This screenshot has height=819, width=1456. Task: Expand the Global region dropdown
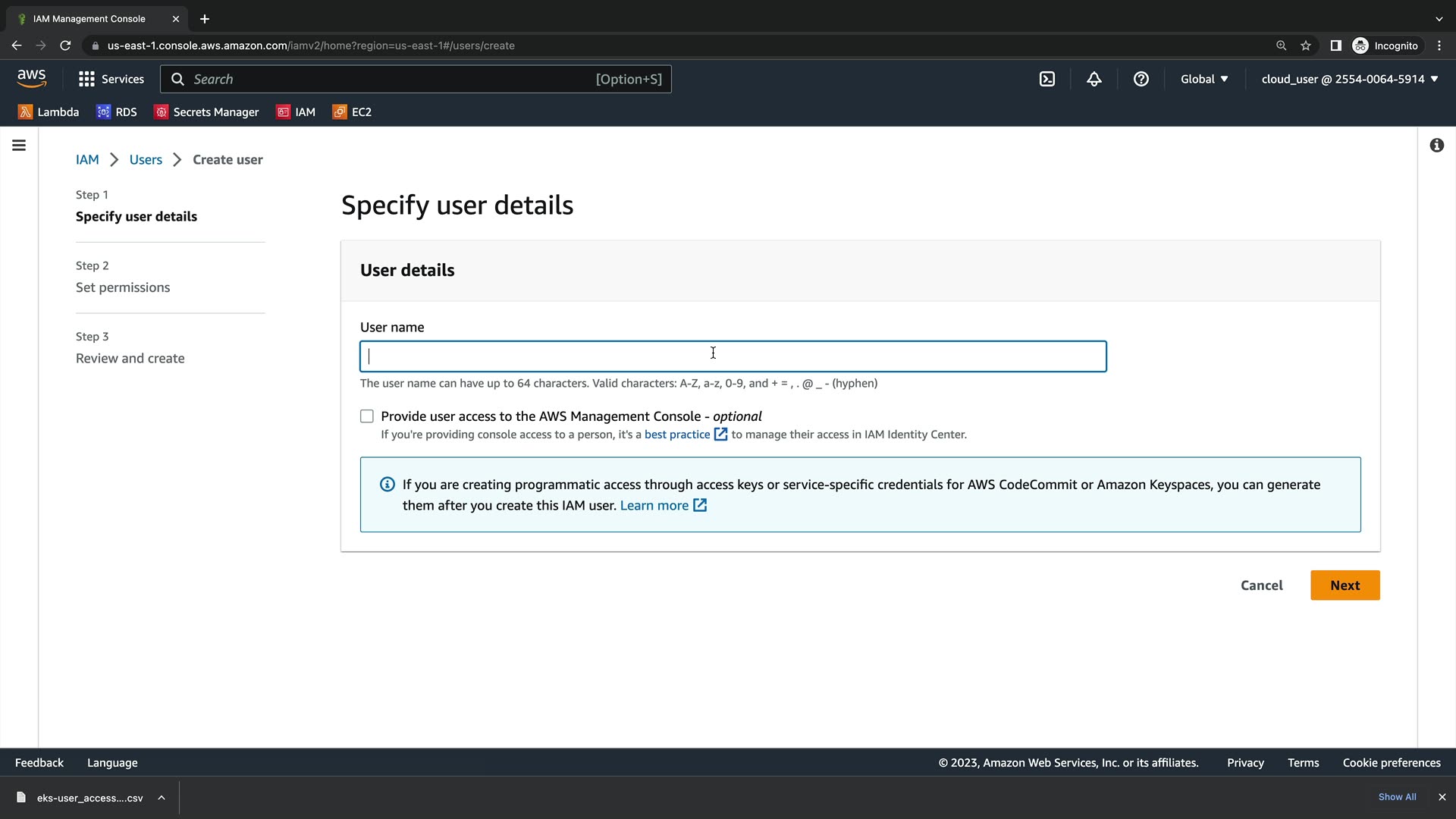[x=1203, y=79]
